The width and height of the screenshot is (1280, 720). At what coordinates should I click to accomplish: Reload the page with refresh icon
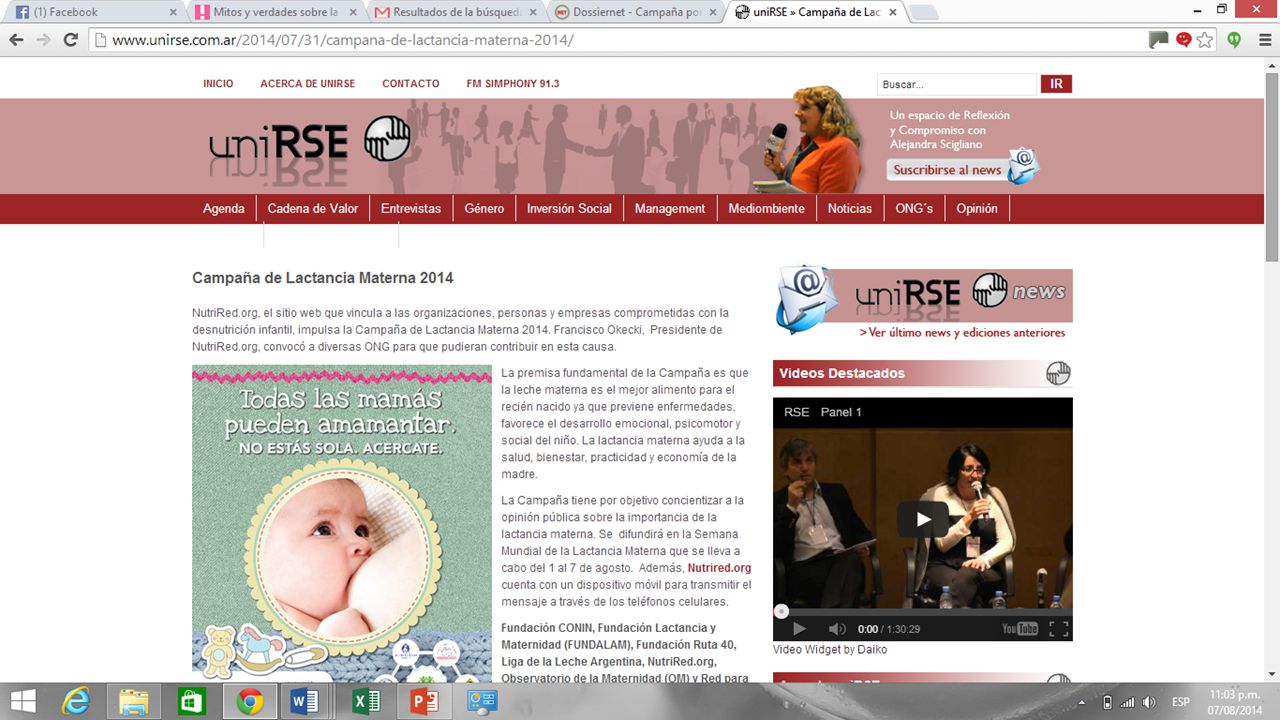(x=70, y=40)
